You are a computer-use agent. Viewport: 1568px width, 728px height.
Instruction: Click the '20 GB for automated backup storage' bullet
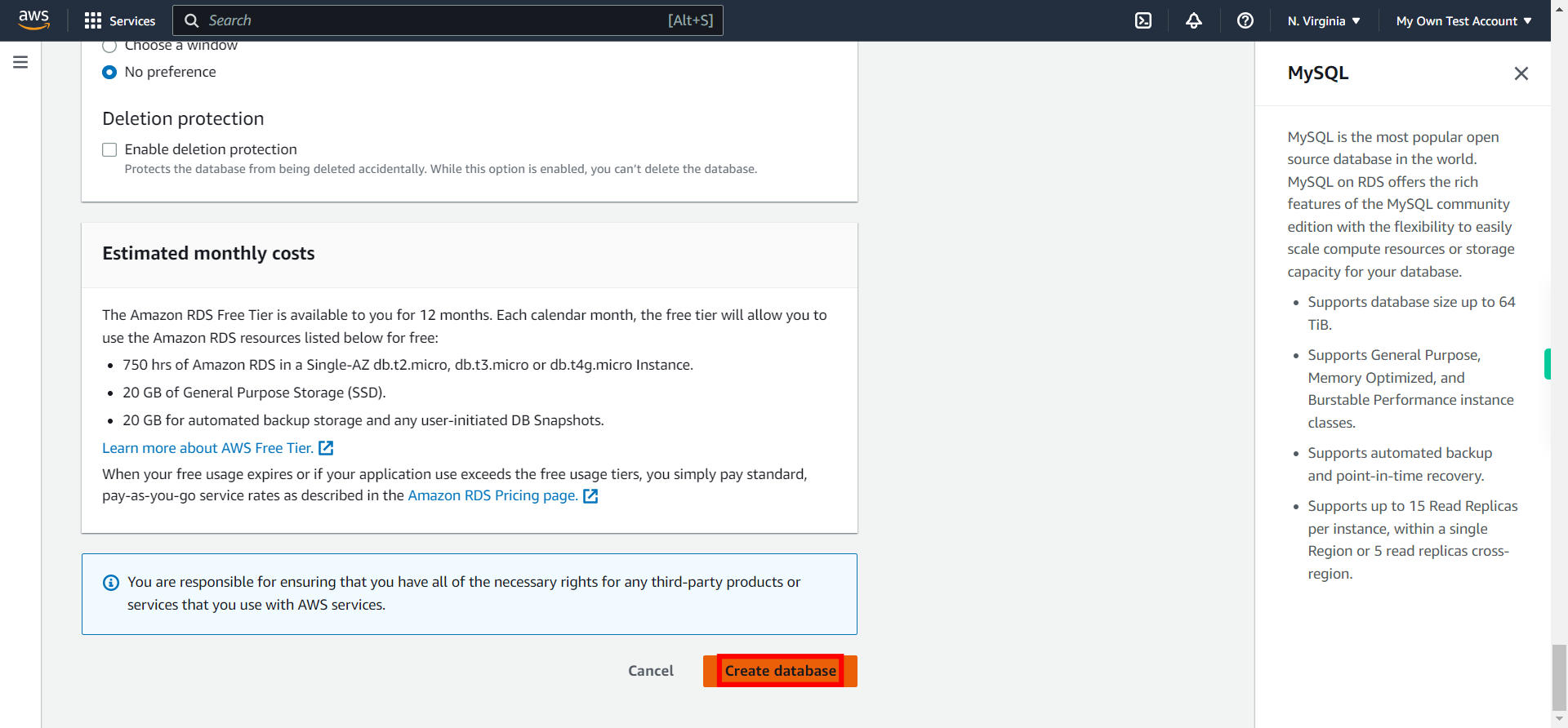(363, 420)
